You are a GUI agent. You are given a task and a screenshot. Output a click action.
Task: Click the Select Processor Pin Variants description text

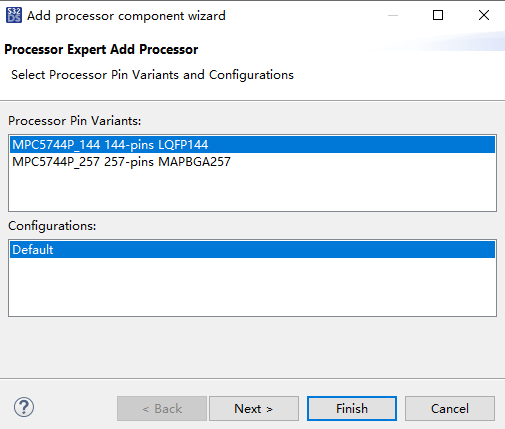tap(152, 75)
